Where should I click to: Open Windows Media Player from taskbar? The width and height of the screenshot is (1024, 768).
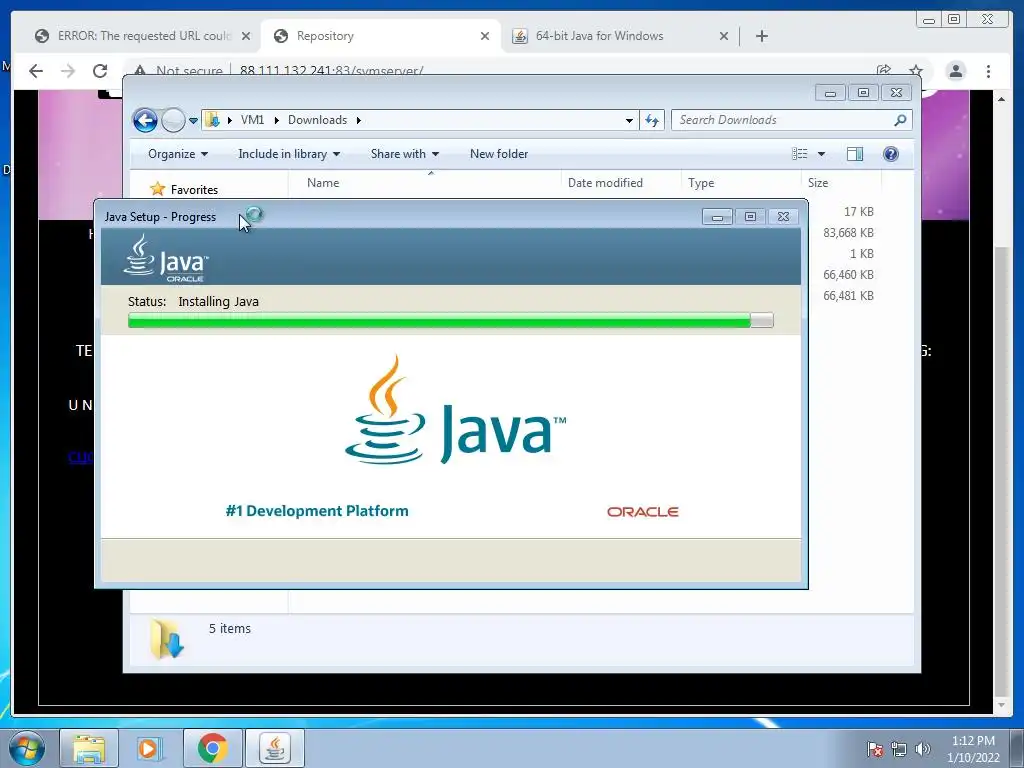[x=149, y=748]
